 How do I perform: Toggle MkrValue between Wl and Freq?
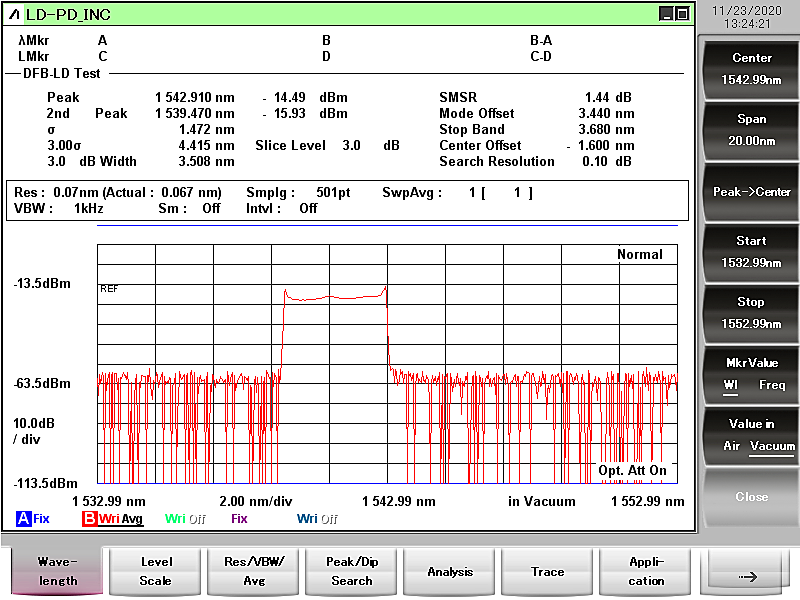pyautogui.click(x=751, y=374)
